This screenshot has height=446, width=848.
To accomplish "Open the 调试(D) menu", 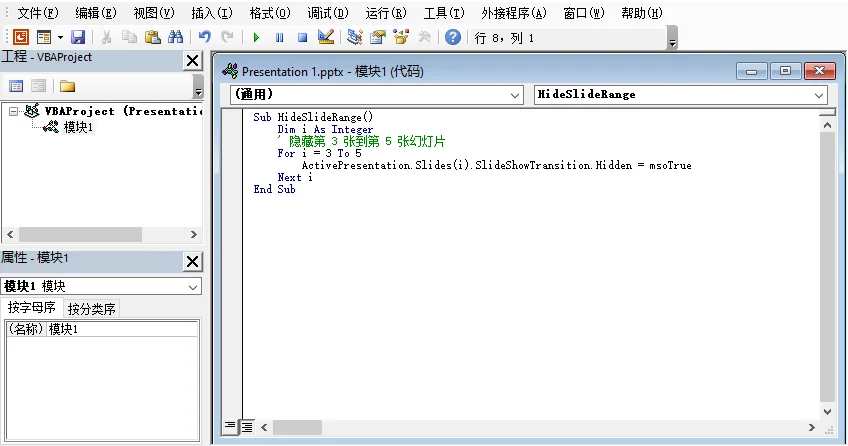I will click(x=328, y=13).
